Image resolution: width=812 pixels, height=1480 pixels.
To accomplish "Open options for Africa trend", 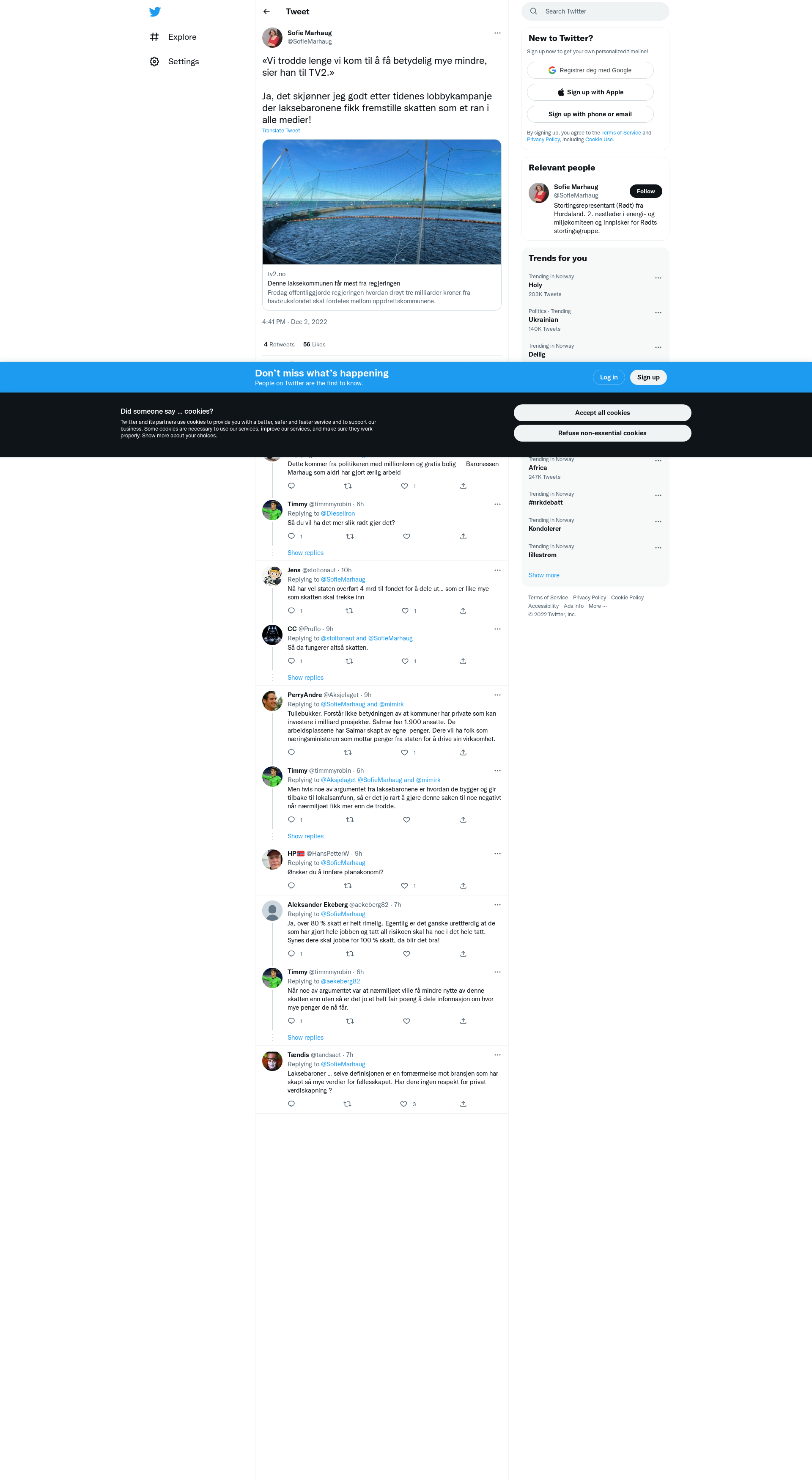I will coord(658,461).
